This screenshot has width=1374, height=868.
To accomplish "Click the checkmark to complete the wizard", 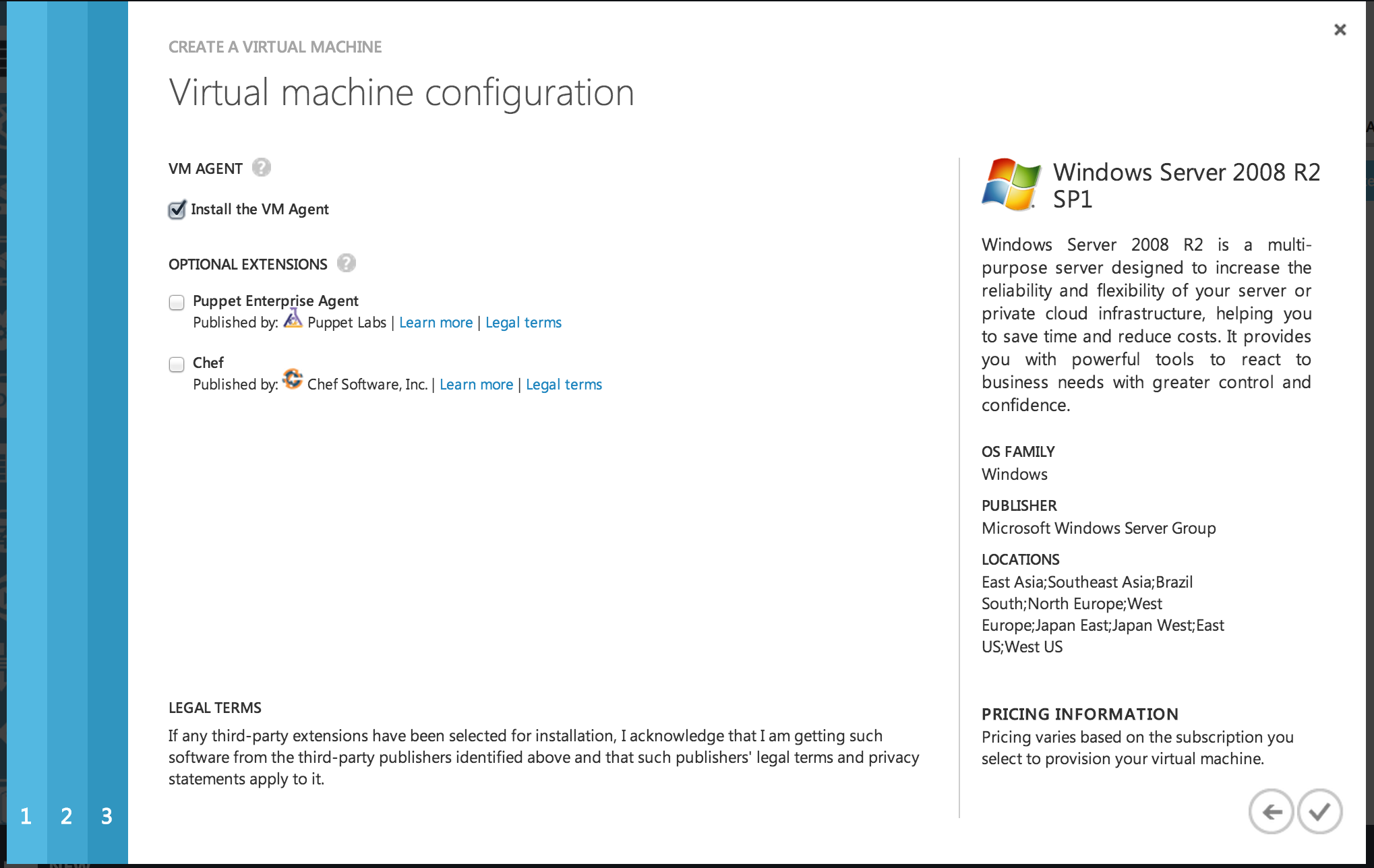I will coord(1319,811).
